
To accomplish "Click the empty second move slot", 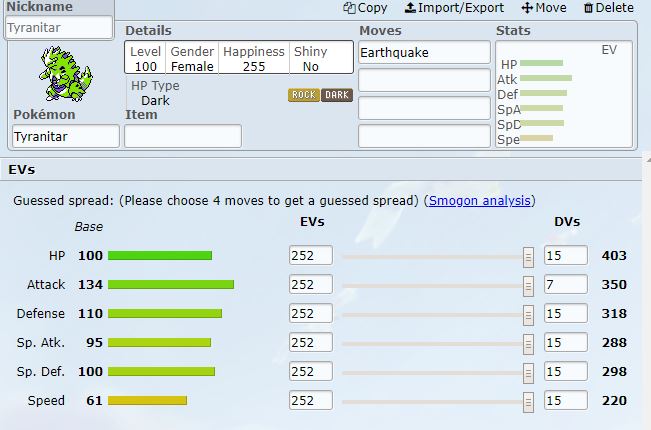I will 424,80.
